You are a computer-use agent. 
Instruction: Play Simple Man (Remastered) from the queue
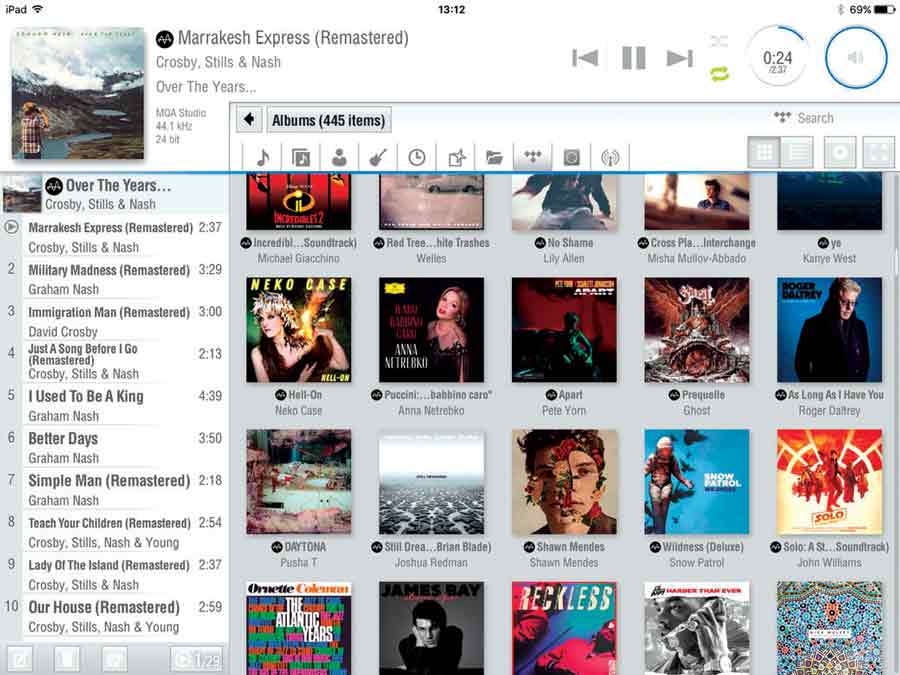coord(114,490)
